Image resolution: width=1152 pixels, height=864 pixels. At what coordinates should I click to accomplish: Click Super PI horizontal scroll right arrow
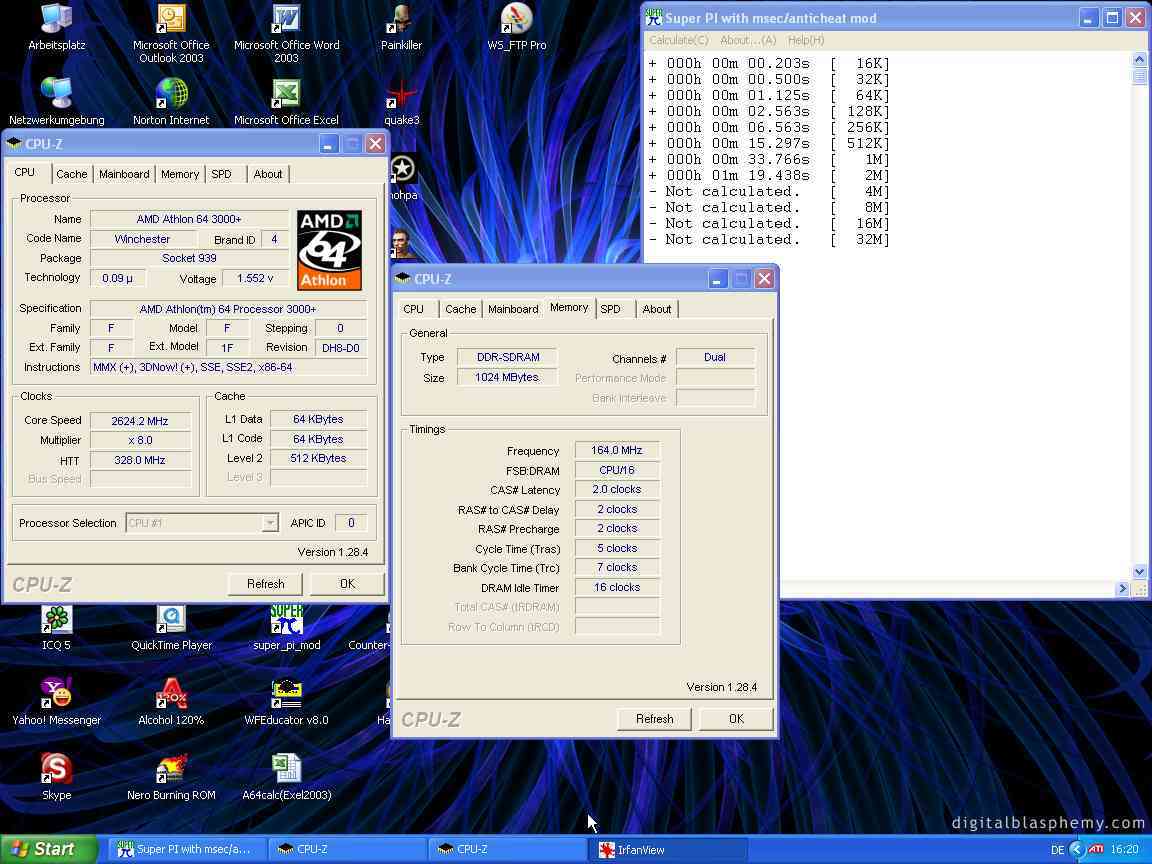coord(1122,588)
